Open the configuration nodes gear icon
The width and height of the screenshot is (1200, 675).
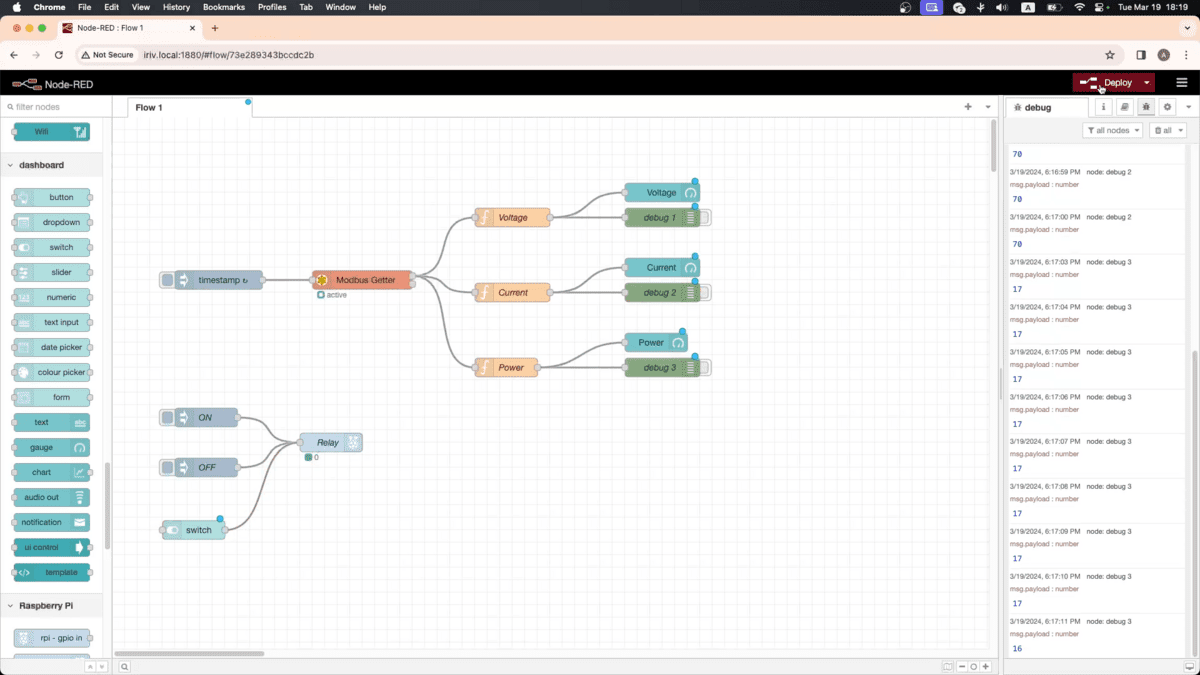[1167, 107]
